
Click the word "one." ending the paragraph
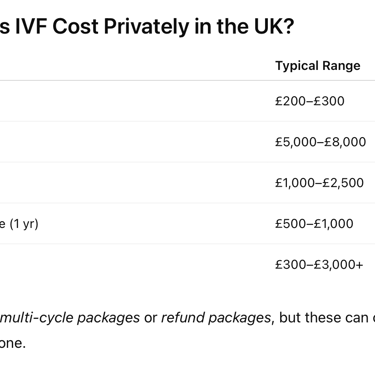13,344
